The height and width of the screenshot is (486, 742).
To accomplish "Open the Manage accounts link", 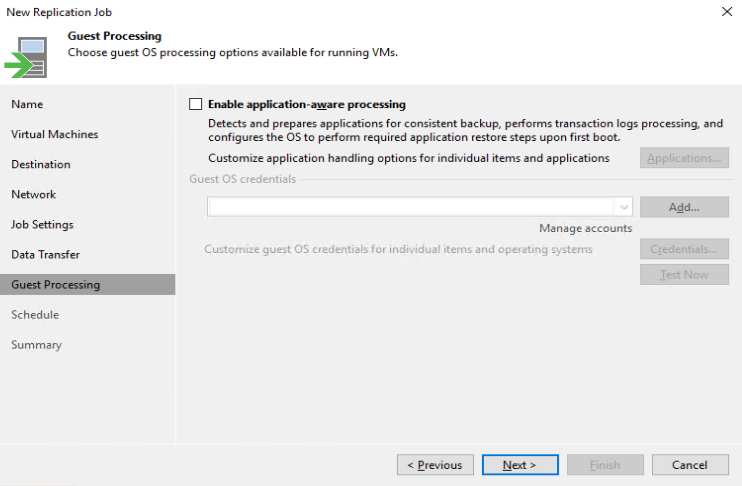I will tap(585, 228).
